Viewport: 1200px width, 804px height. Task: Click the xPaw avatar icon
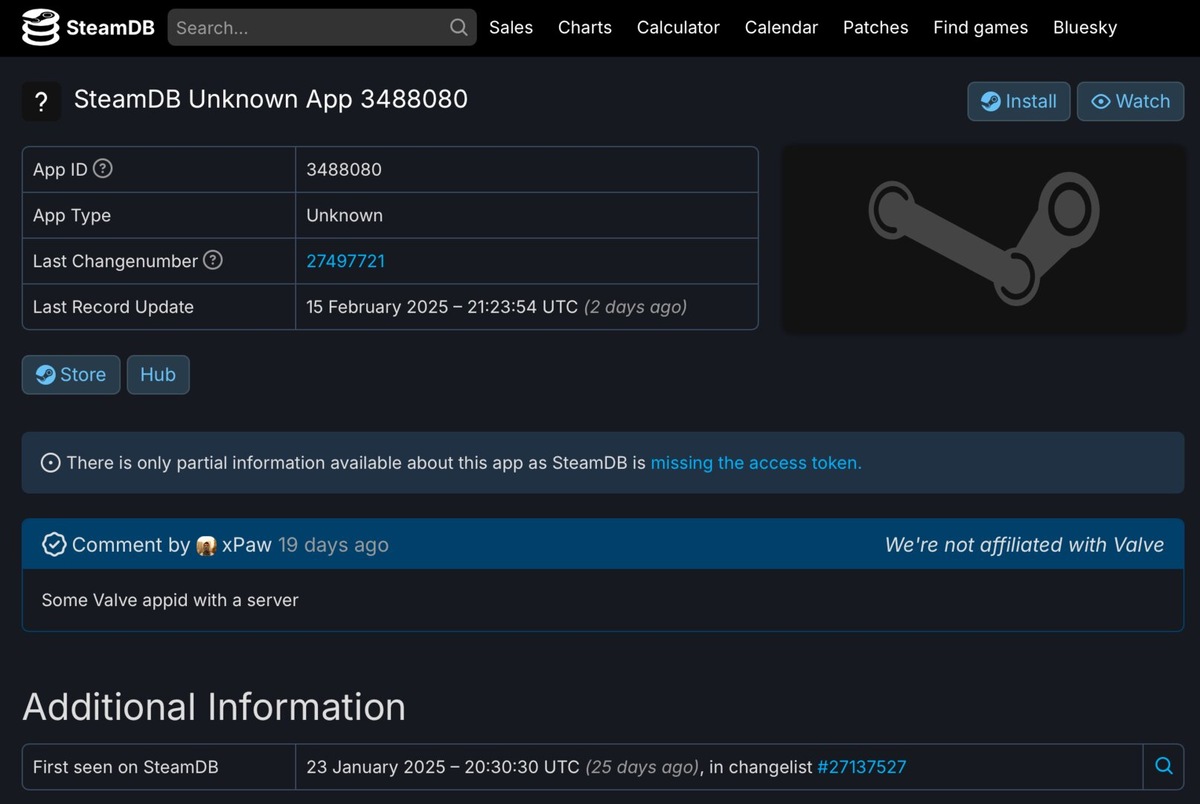click(206, 546)
